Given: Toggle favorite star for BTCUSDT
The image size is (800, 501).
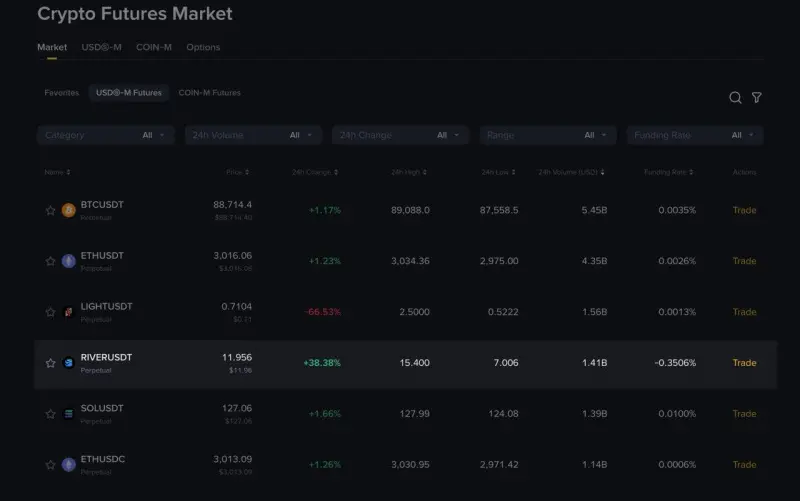Looking at the screenshot, I should pos(50,210).
